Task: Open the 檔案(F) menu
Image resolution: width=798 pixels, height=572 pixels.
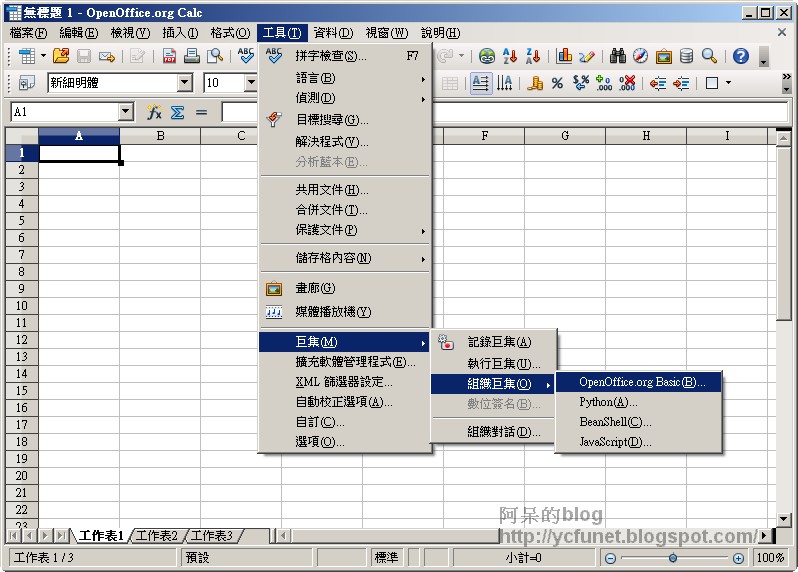Action: [x=28, y=33]
